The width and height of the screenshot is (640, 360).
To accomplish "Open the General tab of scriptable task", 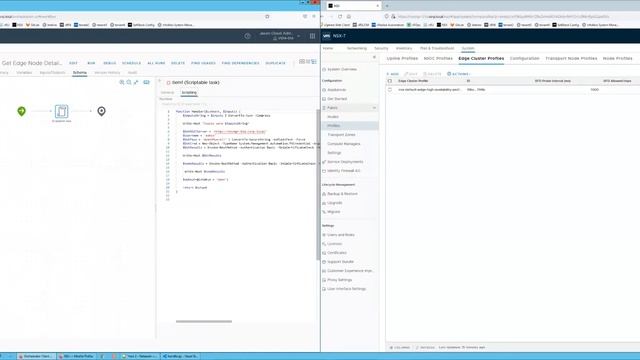I will pyautogui.click(x=167, y=93).
